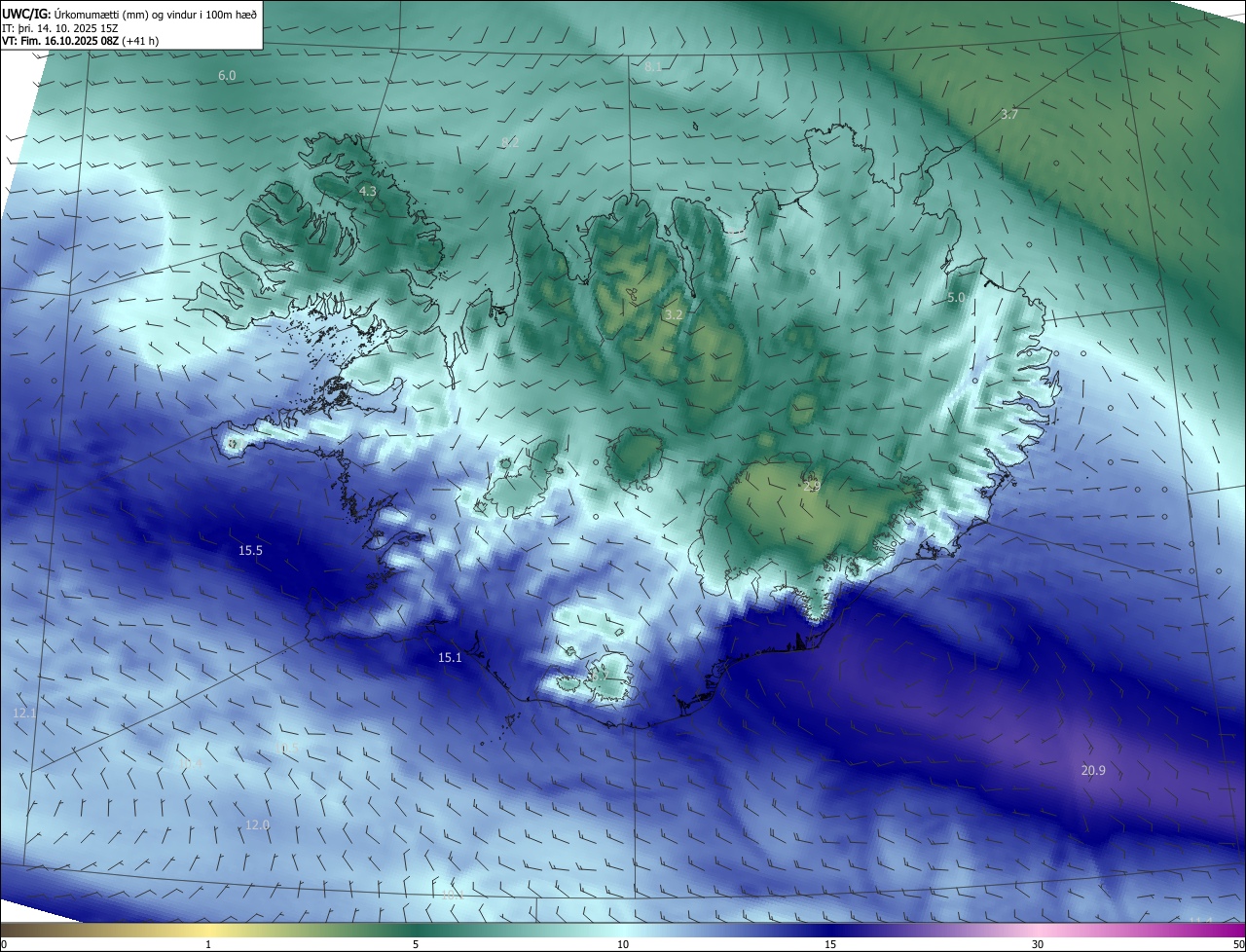
Task: Click the 8.1 value label
Action: coord(653,66)
